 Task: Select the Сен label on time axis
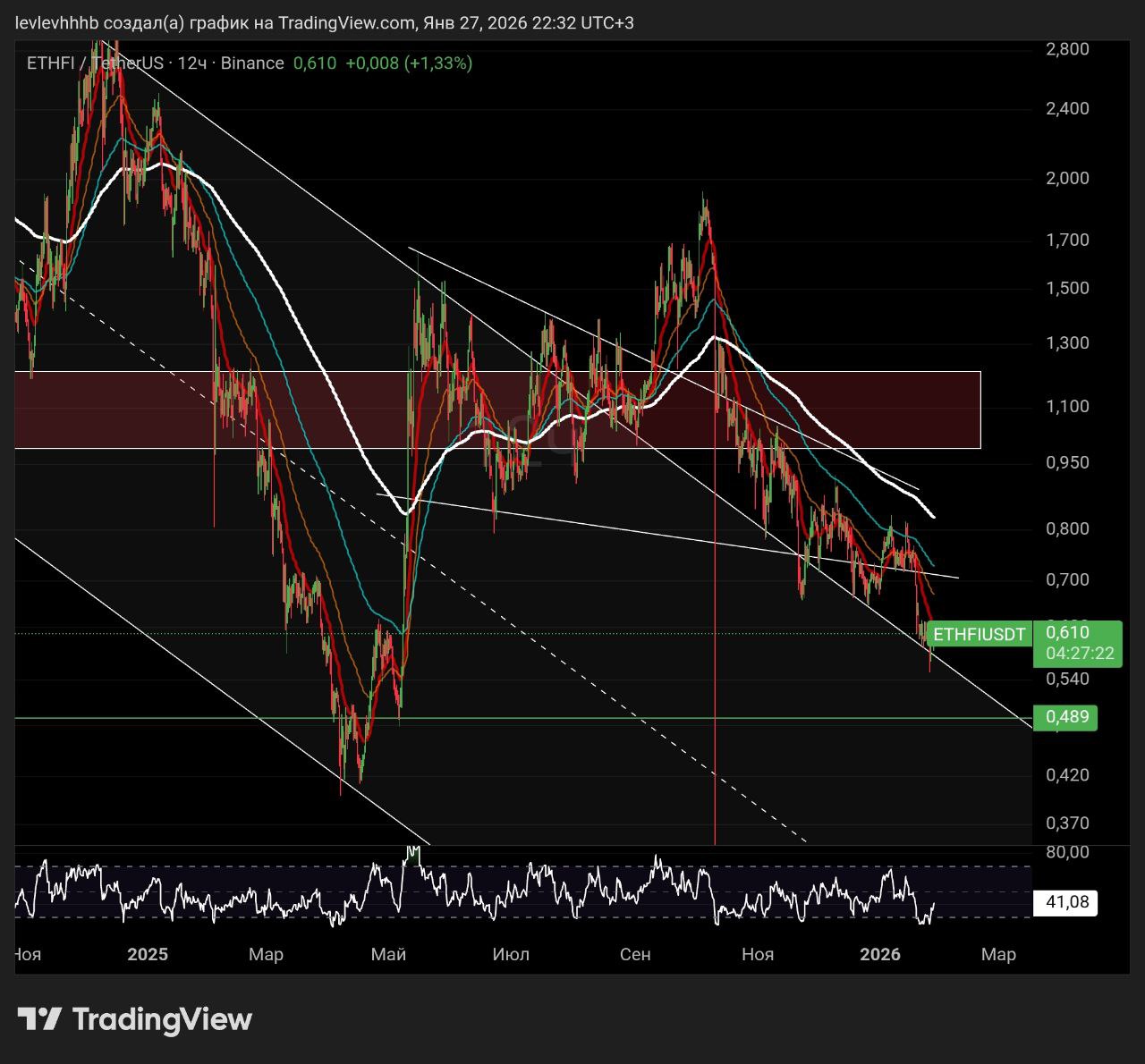pyautogui.click(x=635, y=955)
